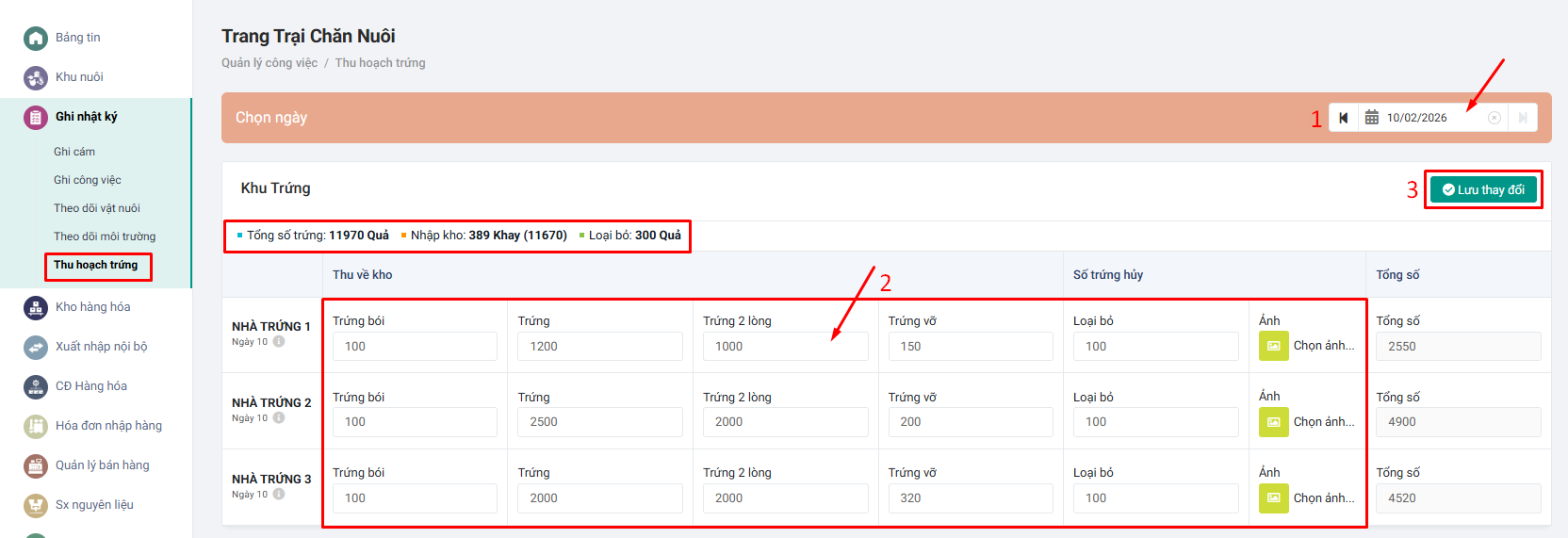1568x538 pixels.
Task: Open Theo dõi môi trường submenu
Action: (x=105, y=236)
